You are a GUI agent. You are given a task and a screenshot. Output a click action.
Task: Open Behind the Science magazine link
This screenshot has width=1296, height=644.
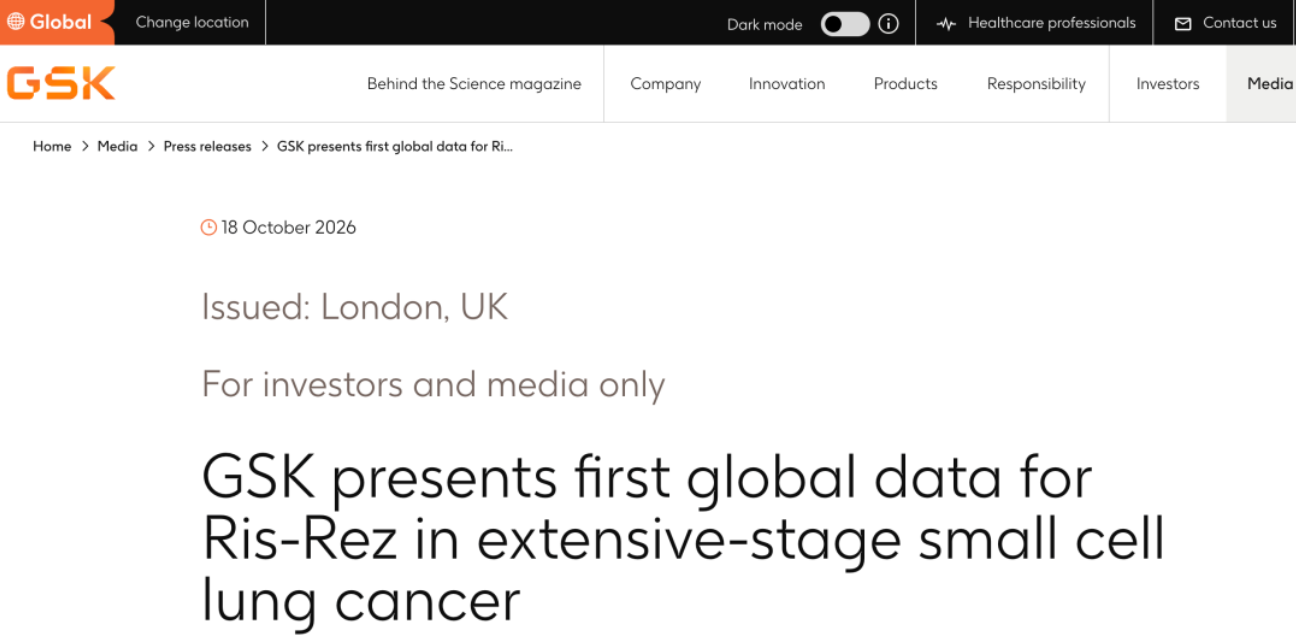[474, 84]
